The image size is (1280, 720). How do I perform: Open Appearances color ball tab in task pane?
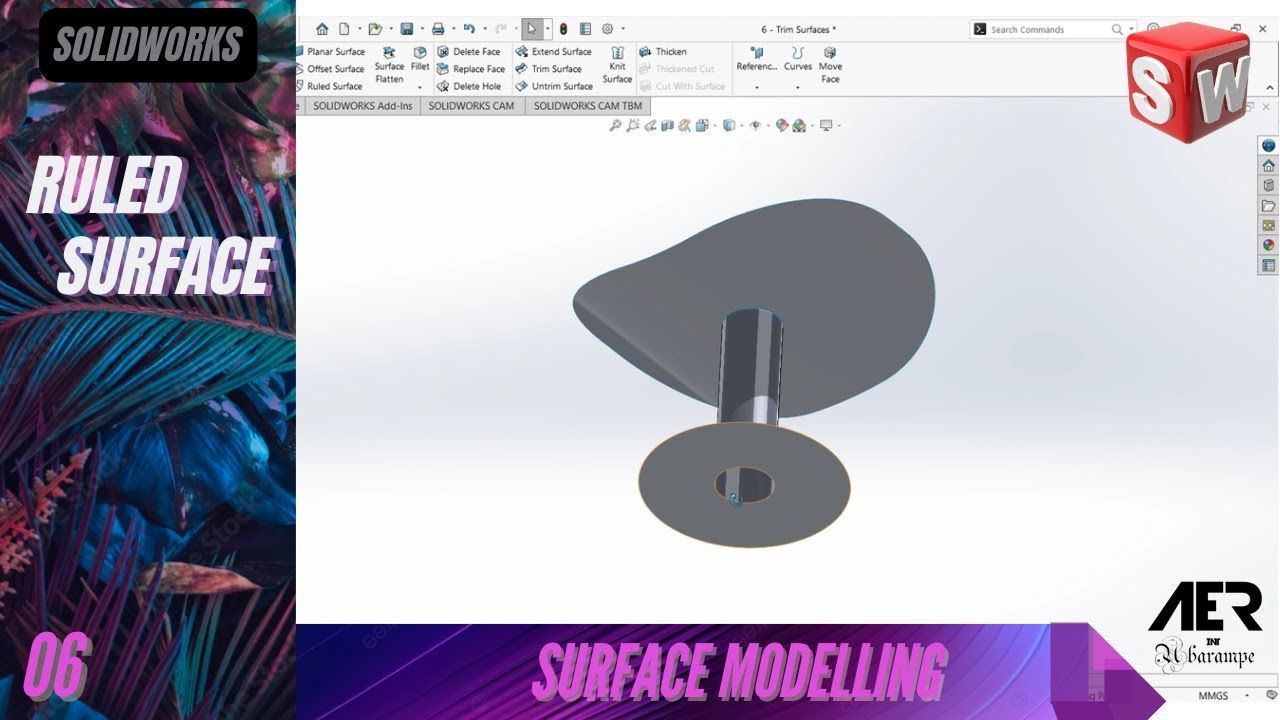click(1268, 245)
